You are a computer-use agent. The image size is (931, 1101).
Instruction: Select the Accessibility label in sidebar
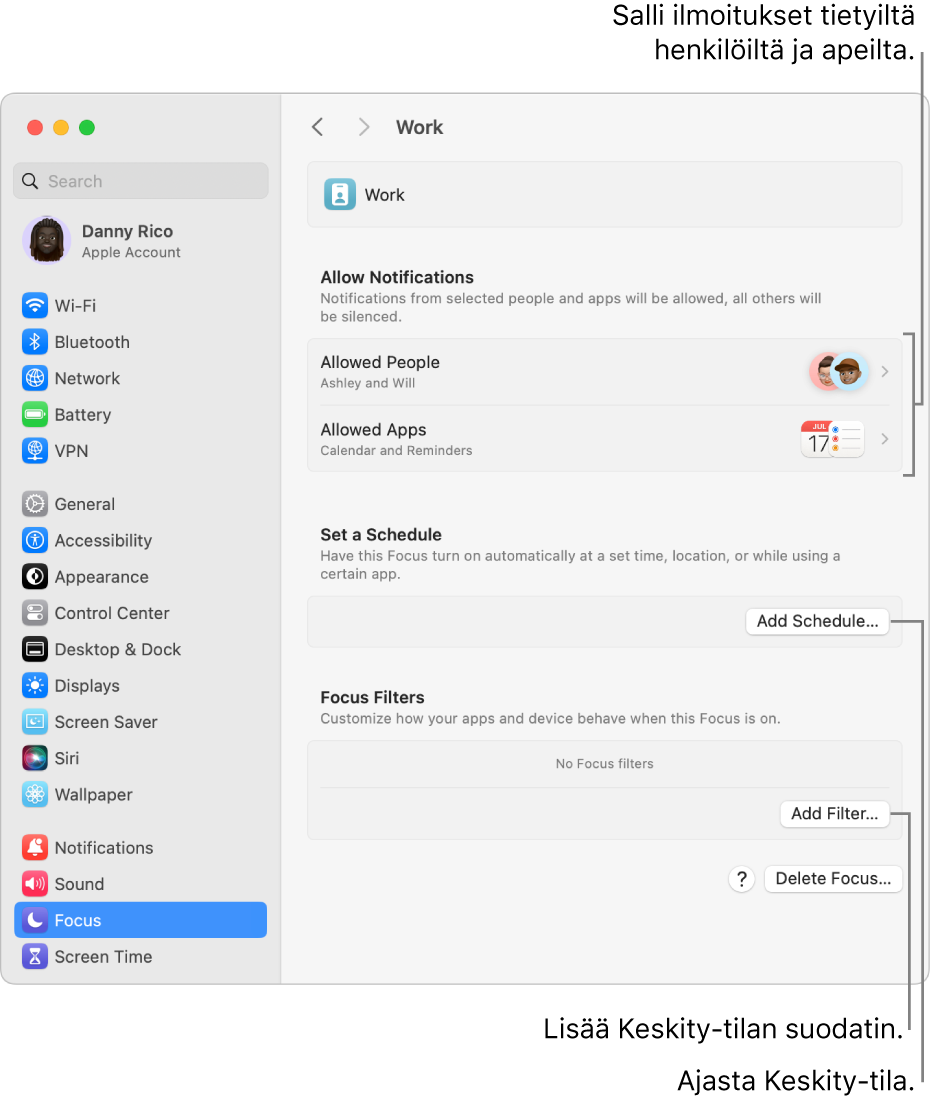(x=103, y=541)
